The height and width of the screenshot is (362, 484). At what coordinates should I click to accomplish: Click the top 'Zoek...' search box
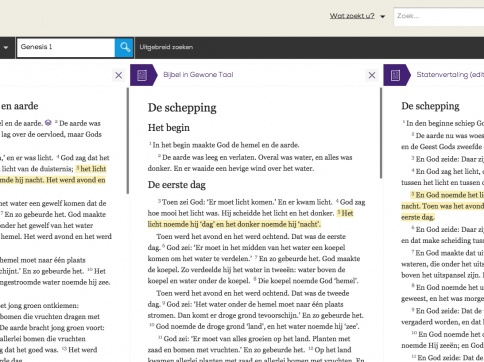pyautogui.click(x=439, y=16)
